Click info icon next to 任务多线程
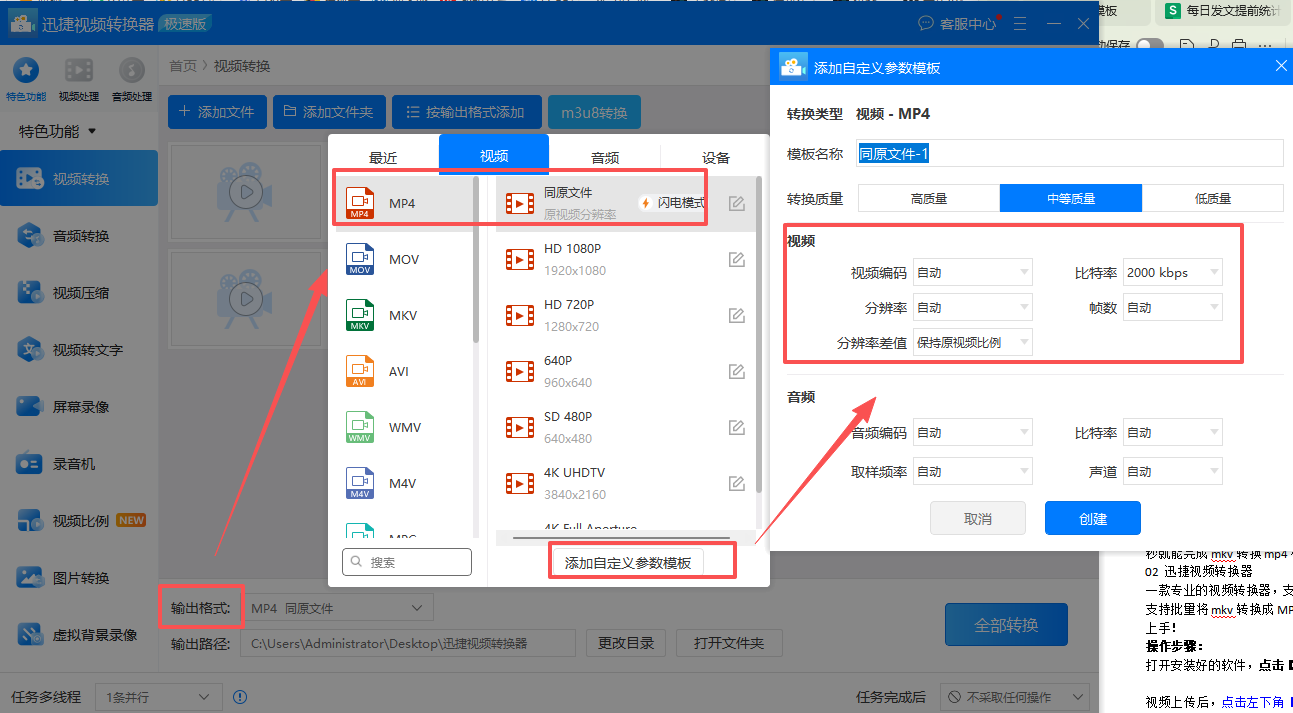The image size is (1293, 713). 239,697
